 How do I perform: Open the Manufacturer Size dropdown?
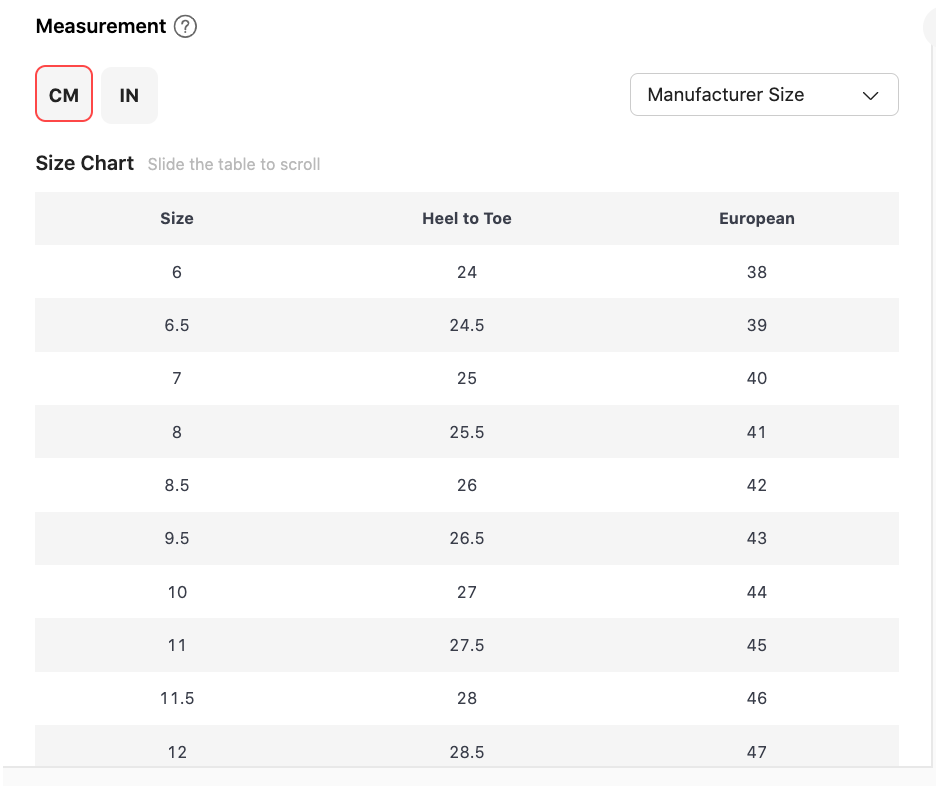tap(764, 94)
